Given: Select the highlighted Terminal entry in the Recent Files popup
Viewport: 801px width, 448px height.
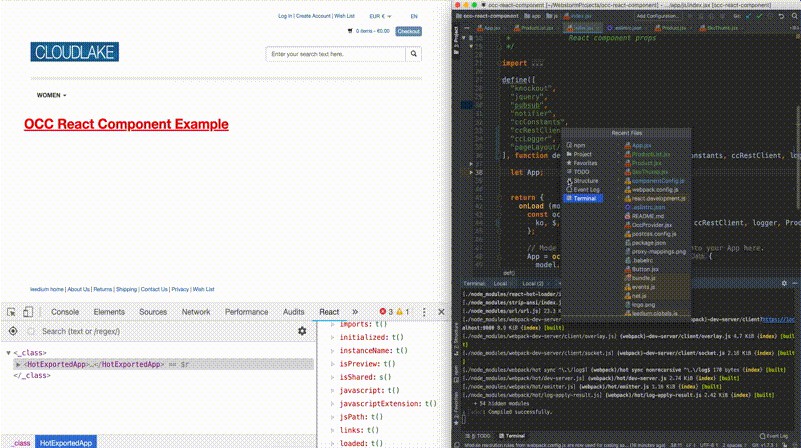Looking at the screenshot, I should click(583, 198).
